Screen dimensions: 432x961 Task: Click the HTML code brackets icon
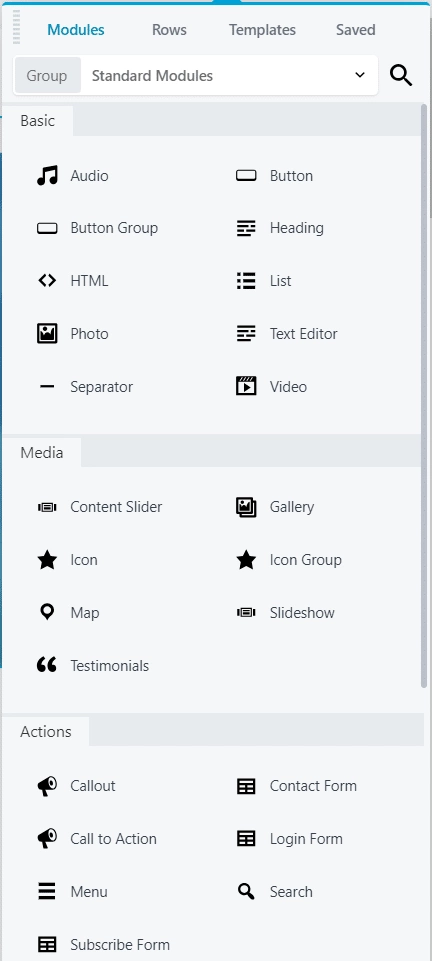coord(47,281)
